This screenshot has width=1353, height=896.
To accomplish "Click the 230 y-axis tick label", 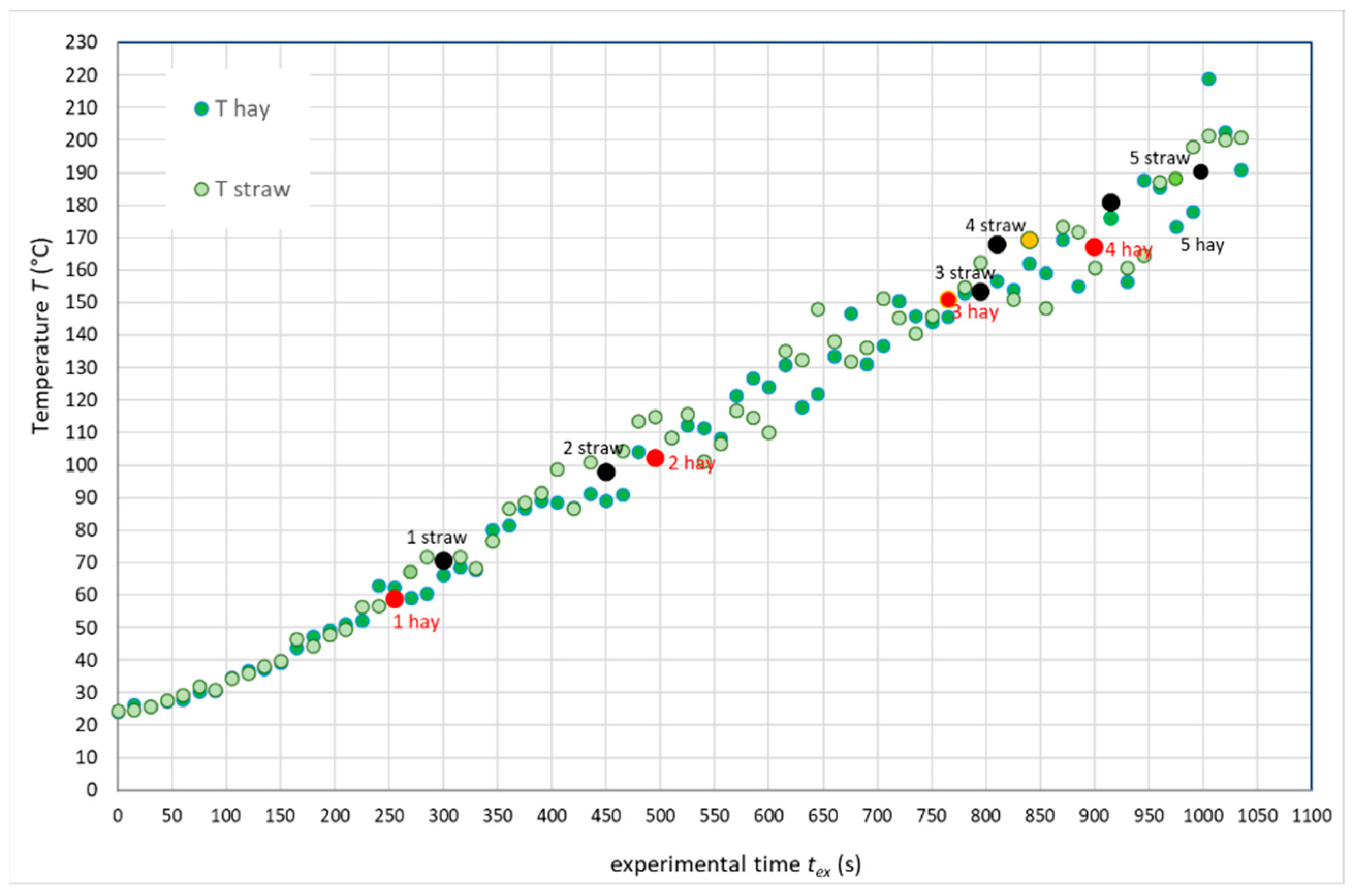I will [81, 42].
